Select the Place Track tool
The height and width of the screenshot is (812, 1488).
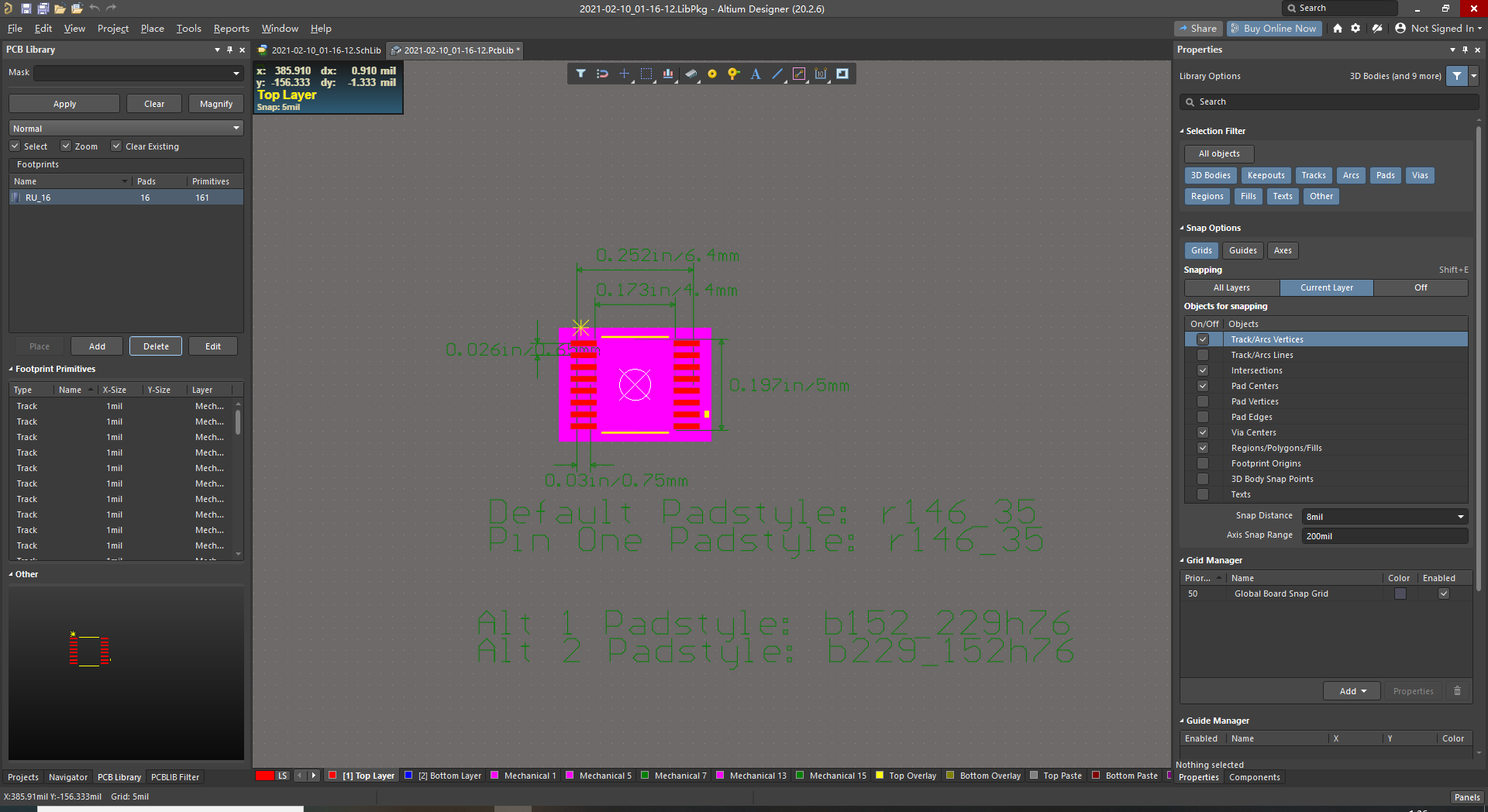point(799,74)
